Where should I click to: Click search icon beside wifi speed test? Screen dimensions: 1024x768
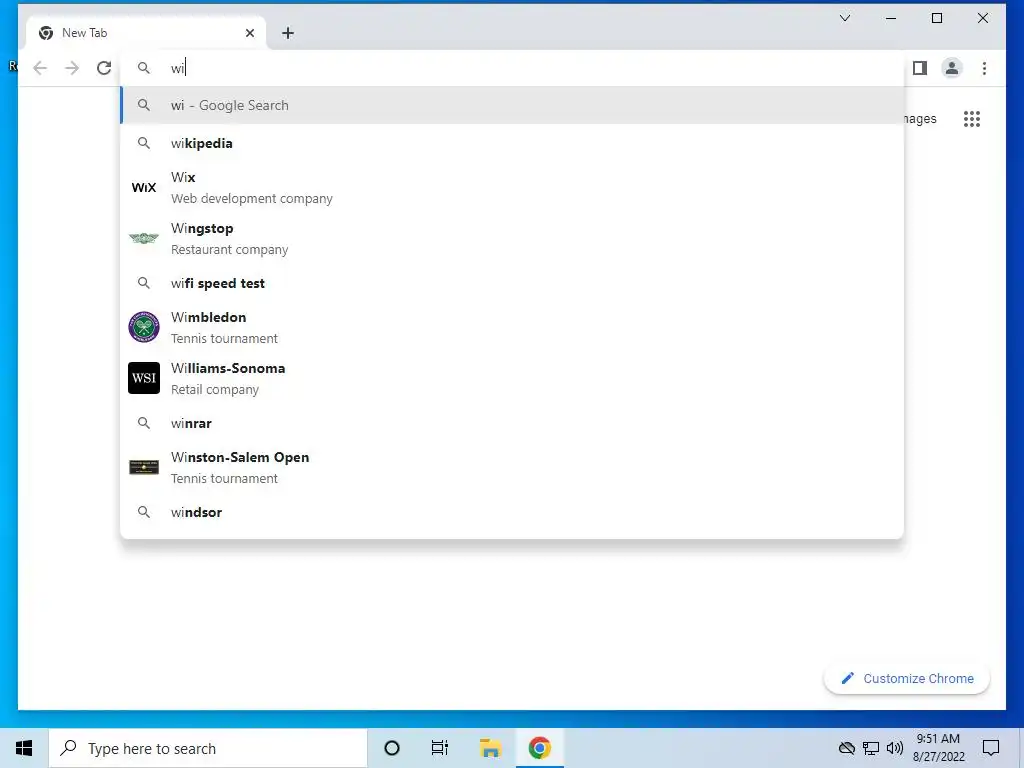144,283
